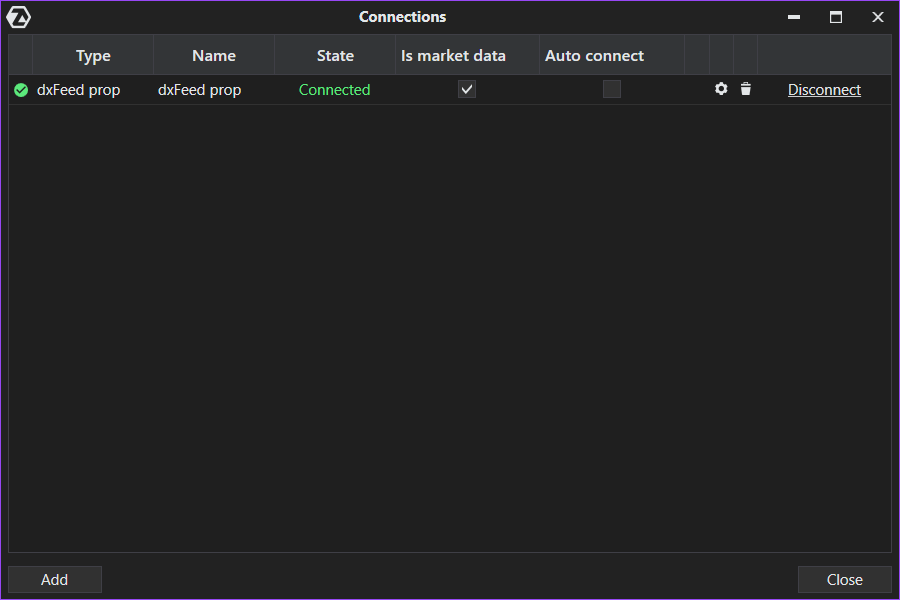Open settings for dxFeed prop connection
The width and height of the screenshot is (900, 600).
[721, 89]
